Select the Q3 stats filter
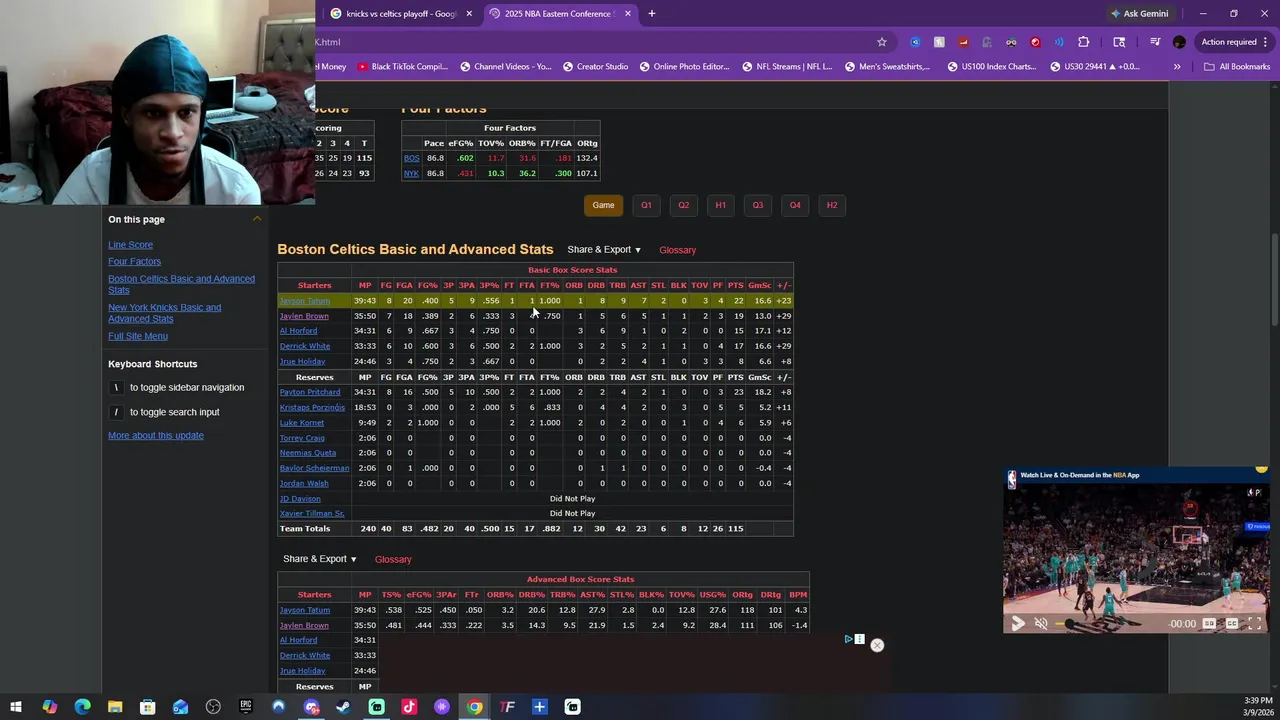This screenshot has height=720, width=1280. click(x=758, y=205)
